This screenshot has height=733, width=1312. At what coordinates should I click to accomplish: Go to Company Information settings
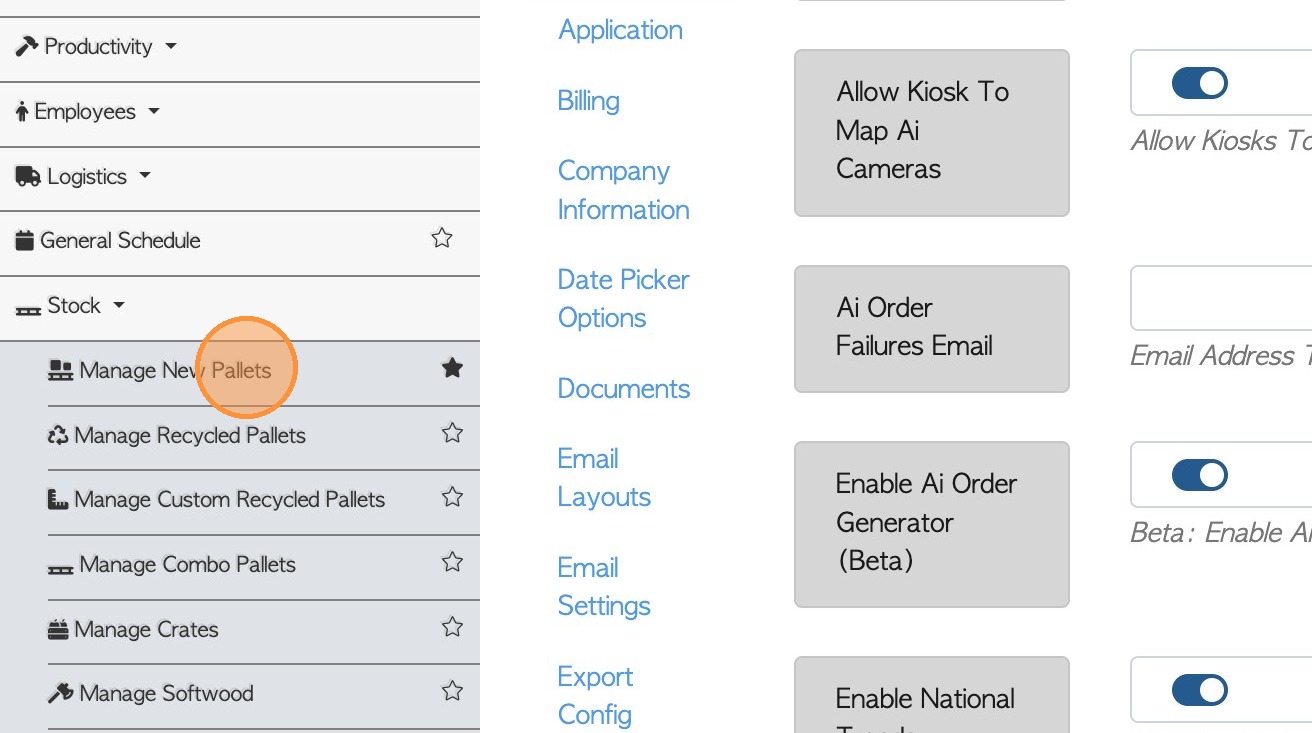coord(623,190)
